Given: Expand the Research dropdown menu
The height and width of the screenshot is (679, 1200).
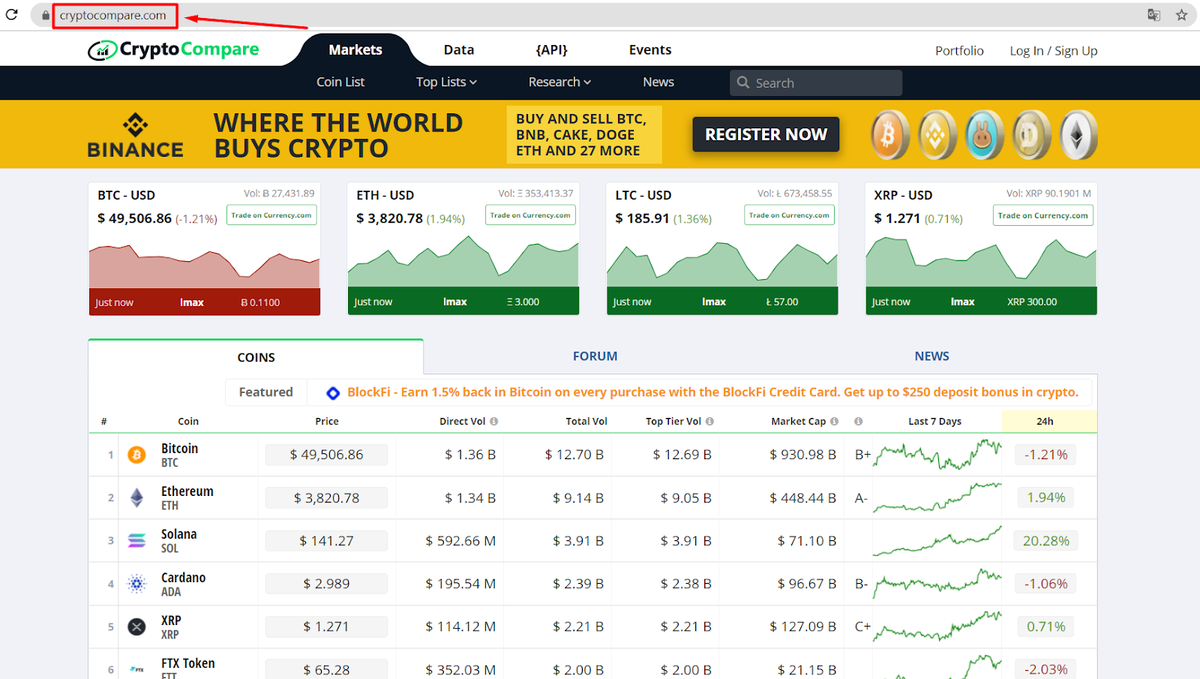Looking at the screenshot, I should click(560, 82).
